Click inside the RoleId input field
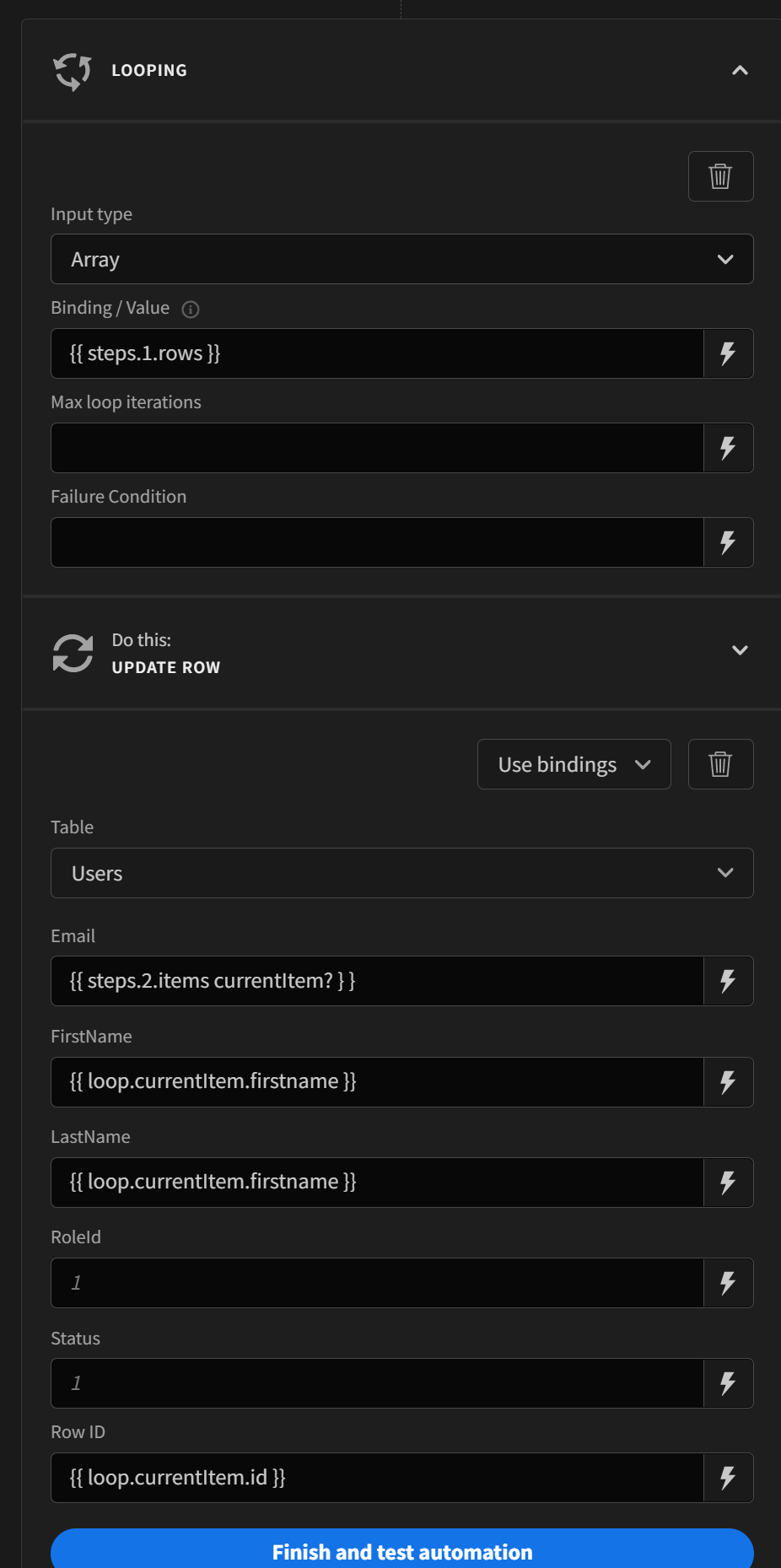 click(x=376, y=1282)
